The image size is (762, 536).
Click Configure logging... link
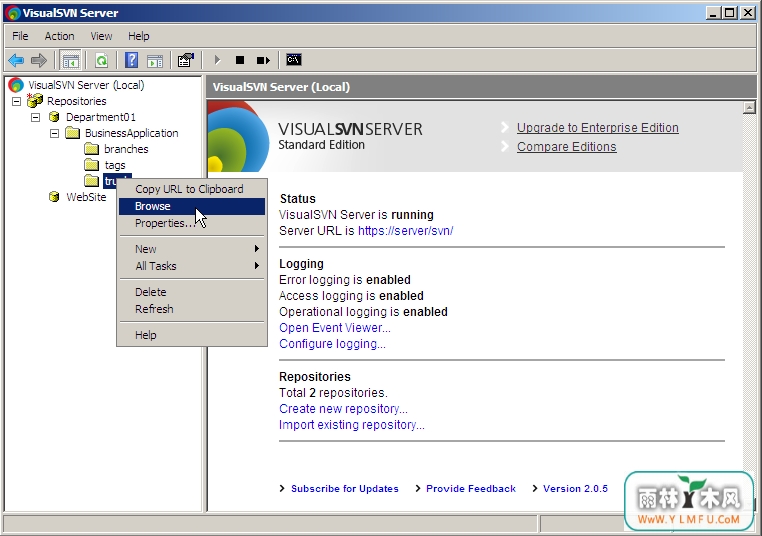point(332,344)
